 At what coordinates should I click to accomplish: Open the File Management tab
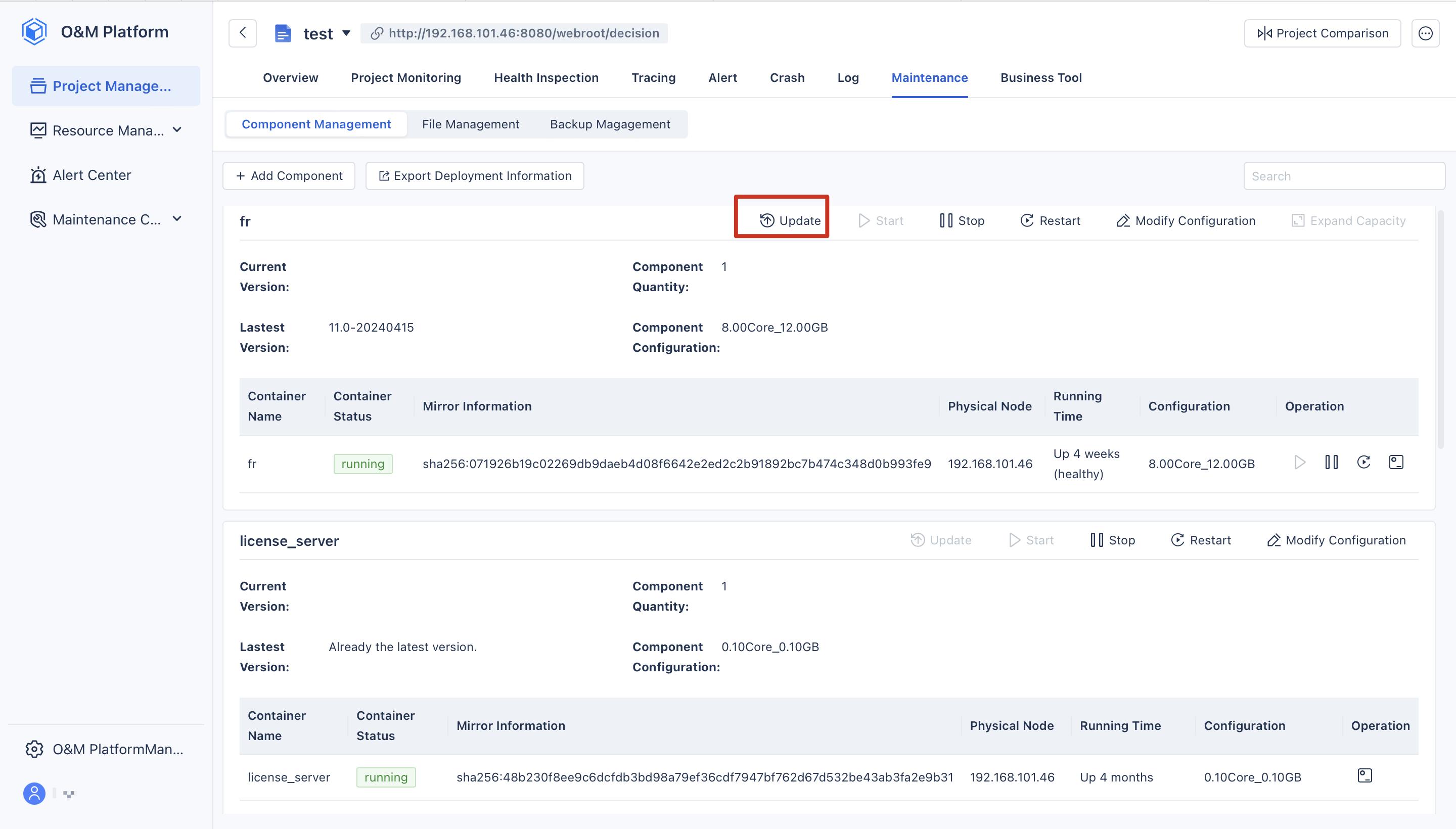(470, 123)
